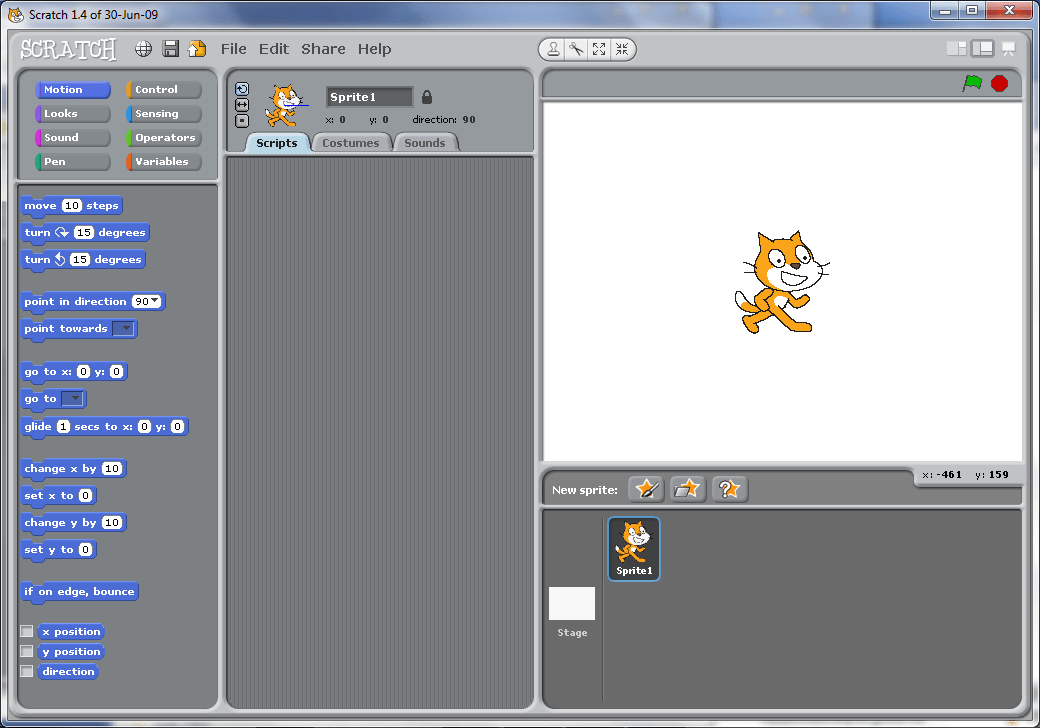Start scripts with the green flag
This screenshot has height=728, width=1040.
coord(972,84)
